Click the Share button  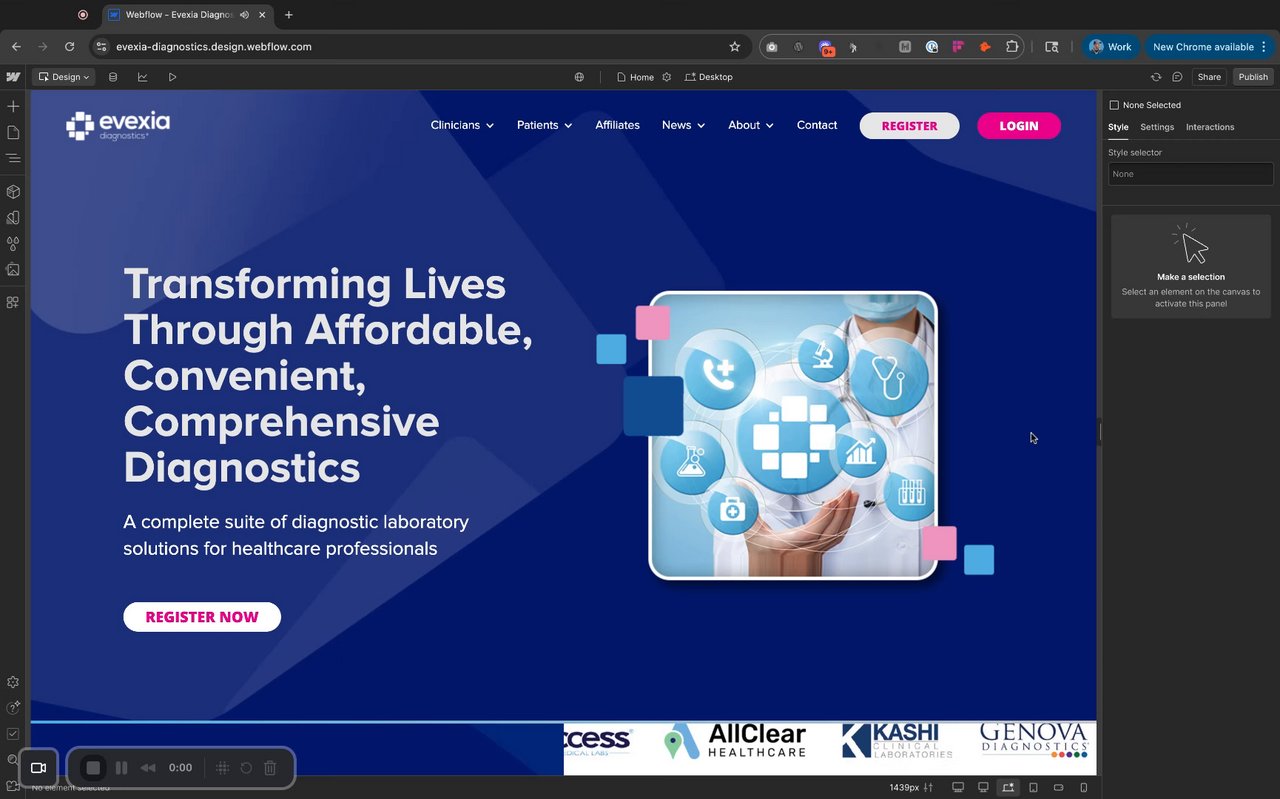[1209, 77]
